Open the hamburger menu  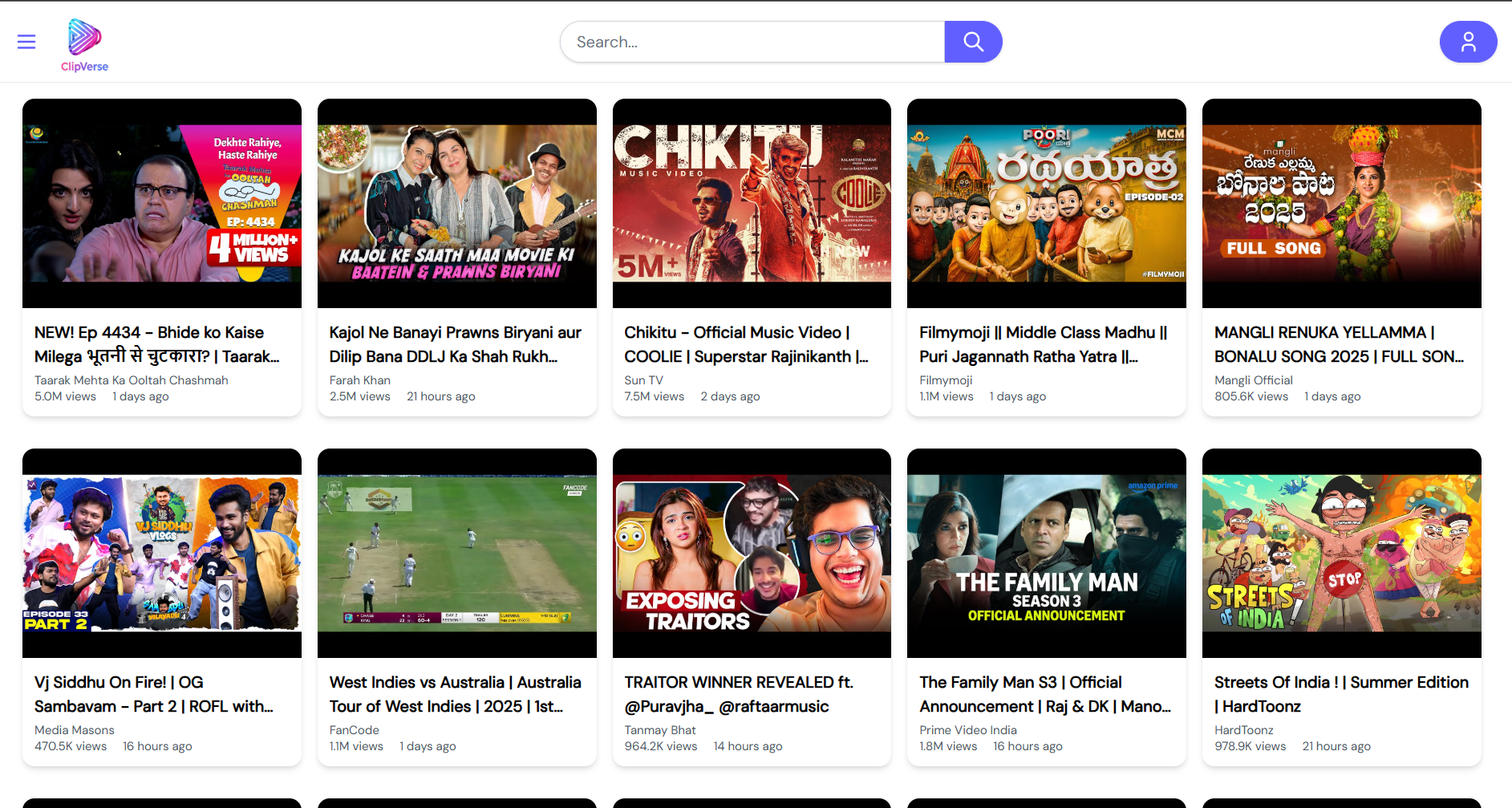point(26,42)
